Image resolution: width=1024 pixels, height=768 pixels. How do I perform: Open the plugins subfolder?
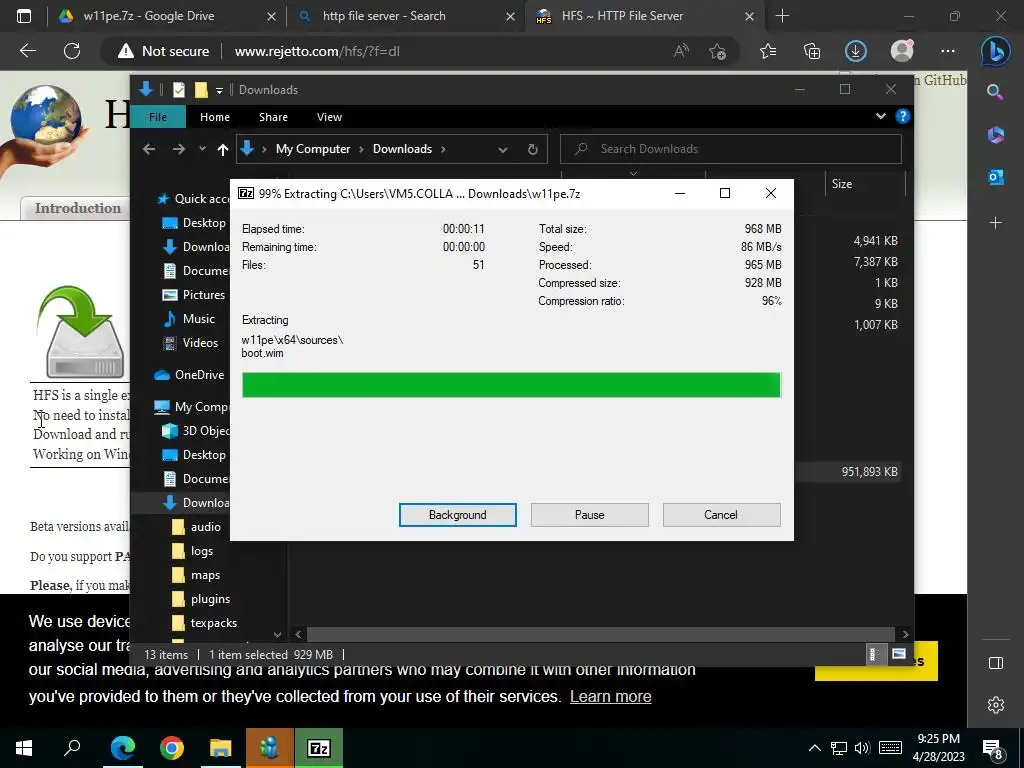200,599
